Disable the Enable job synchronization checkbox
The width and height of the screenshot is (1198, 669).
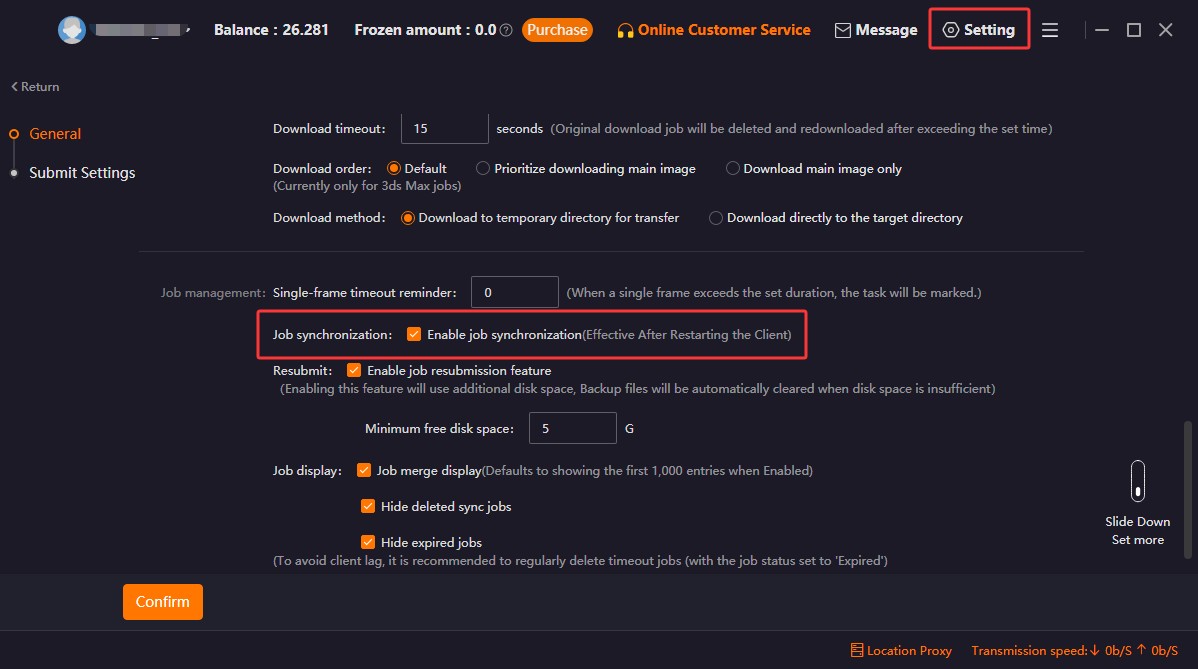pos(414,335)
